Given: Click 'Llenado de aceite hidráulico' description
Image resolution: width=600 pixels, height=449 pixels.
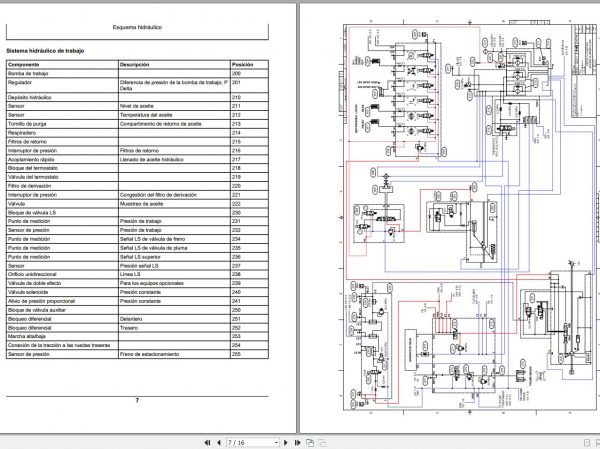Looking at the screenshot, I should coord(152,159).
